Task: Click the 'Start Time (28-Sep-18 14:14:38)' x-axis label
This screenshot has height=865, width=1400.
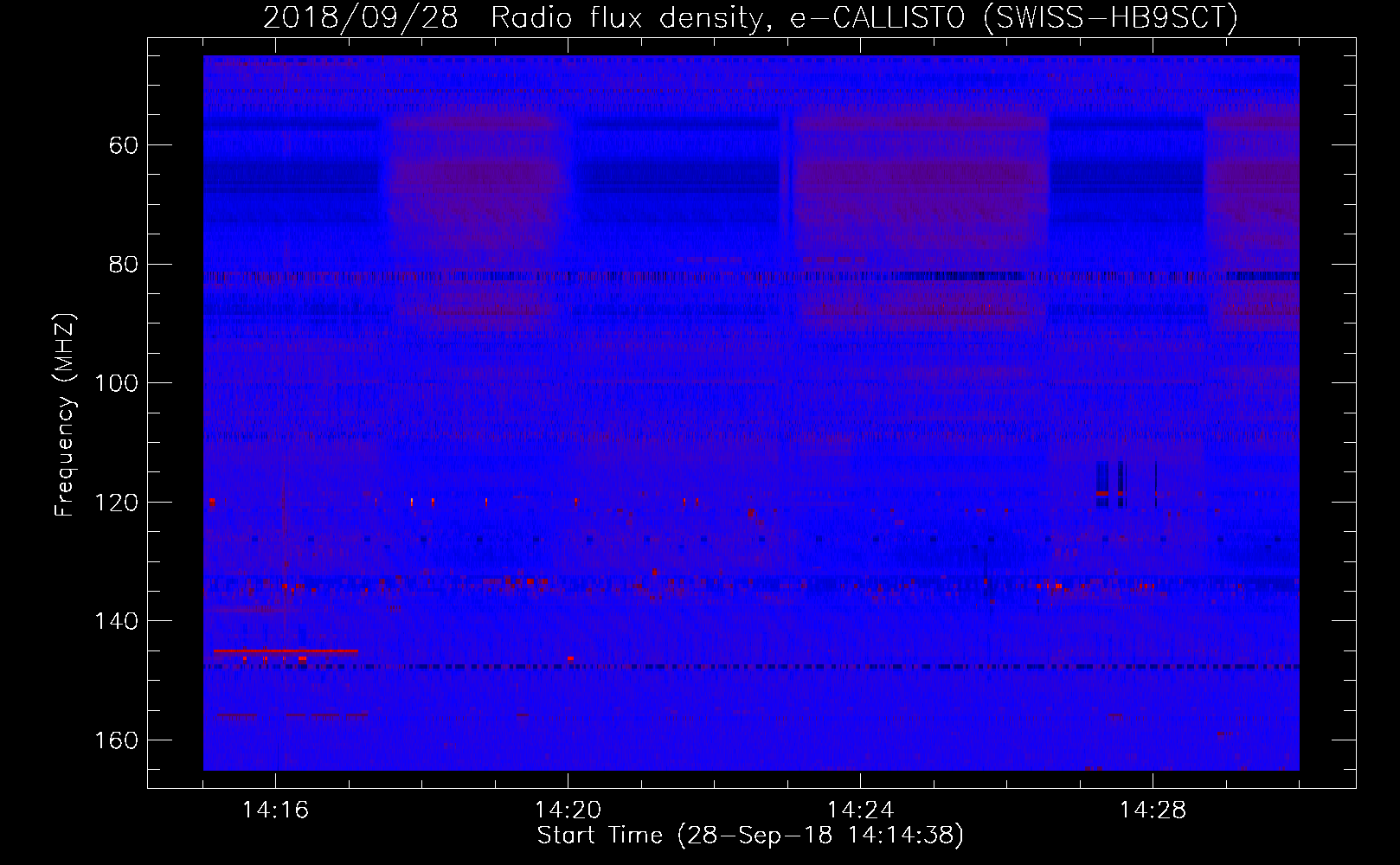Action: pos(750,836)
